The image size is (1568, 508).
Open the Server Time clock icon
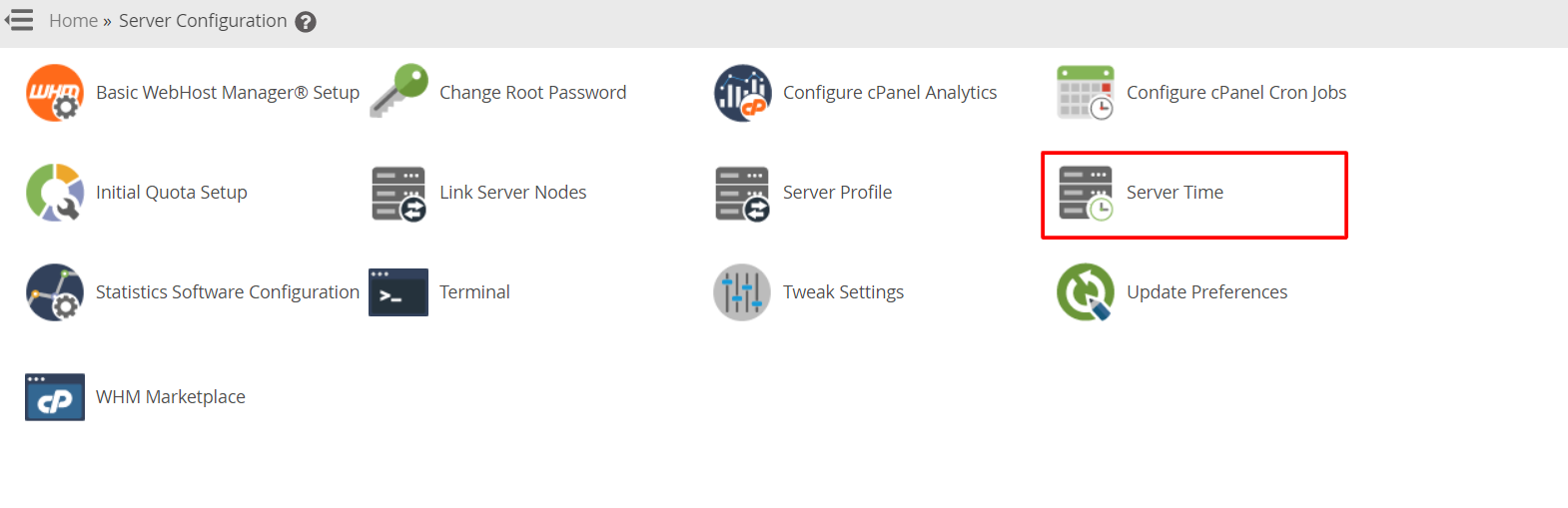click(x=1086, y=194)
